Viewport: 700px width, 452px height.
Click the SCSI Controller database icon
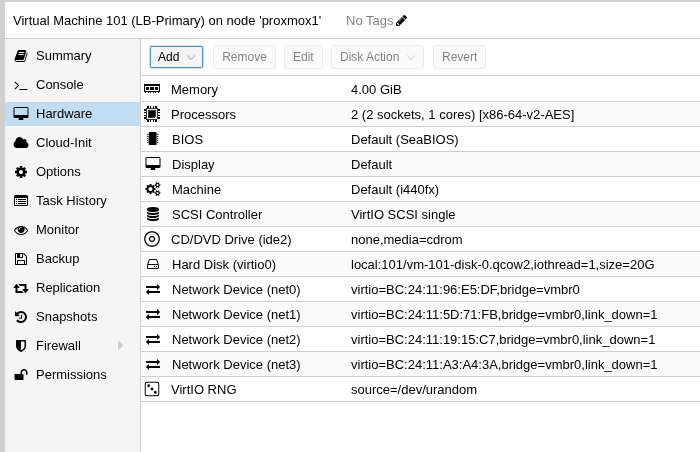pos(153,214)
